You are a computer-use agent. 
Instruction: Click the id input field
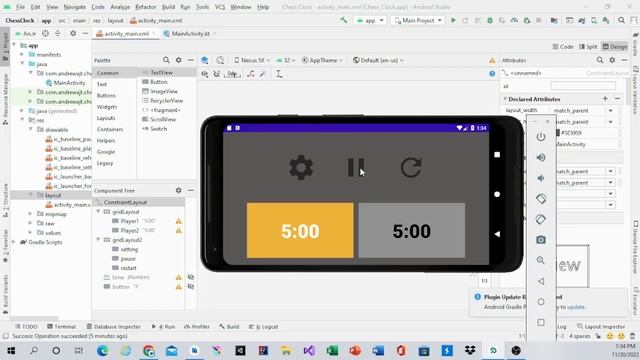[583, 86]
